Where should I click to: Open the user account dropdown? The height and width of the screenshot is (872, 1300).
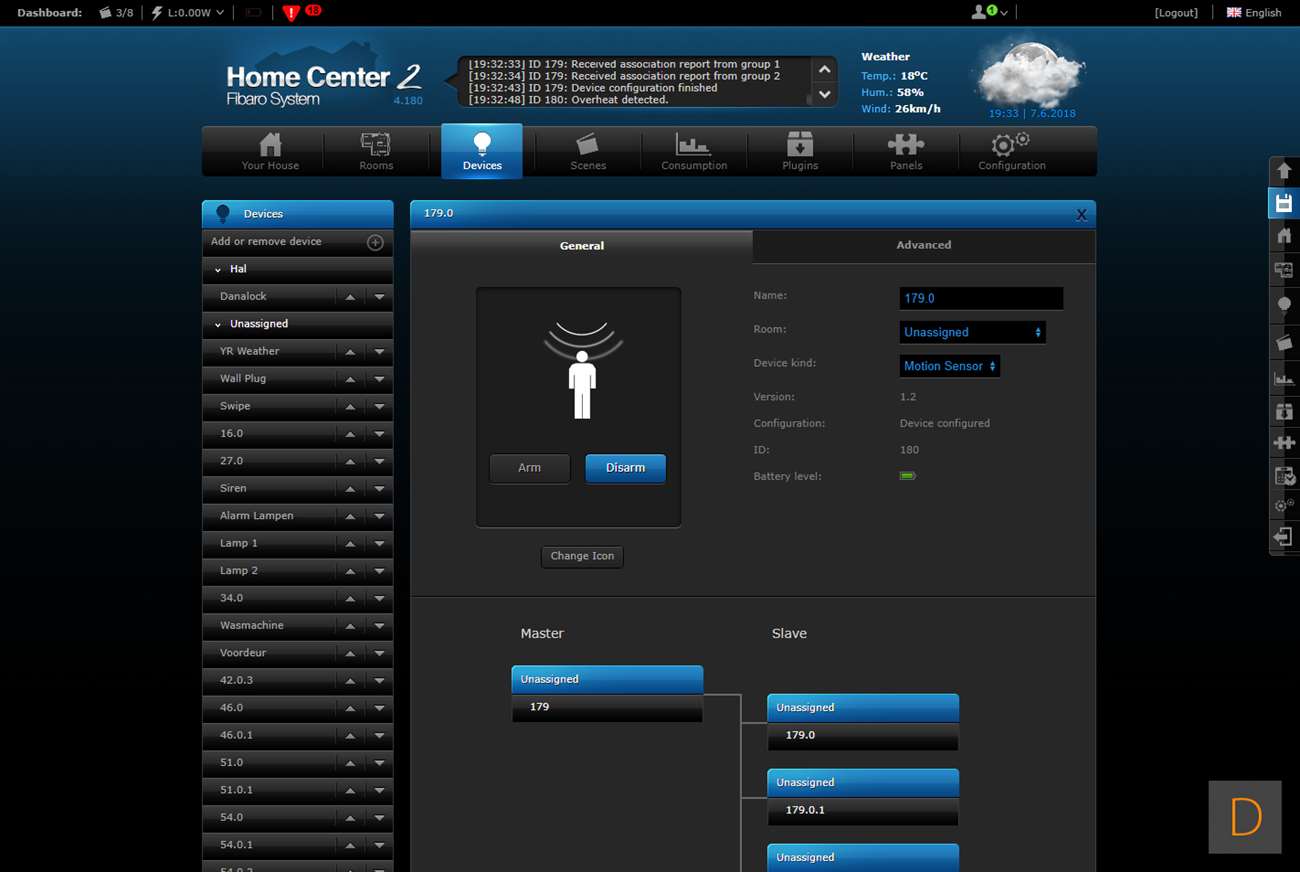[989, 12]
